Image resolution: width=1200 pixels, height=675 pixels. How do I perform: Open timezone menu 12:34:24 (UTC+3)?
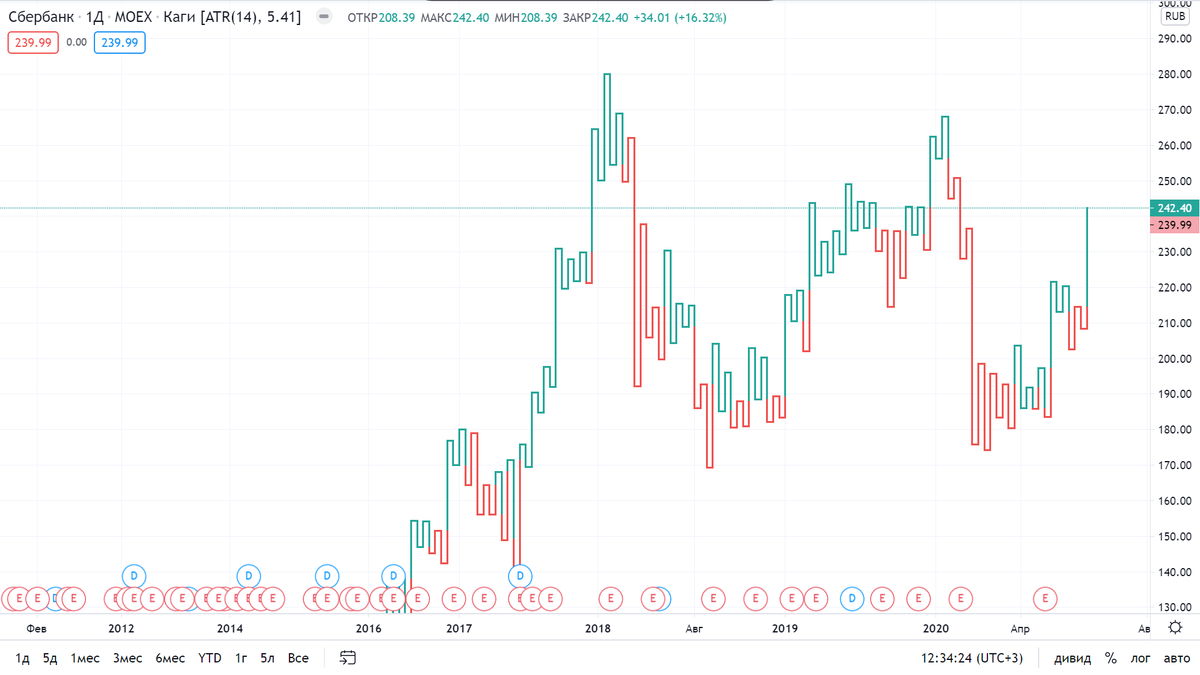(972, 659)
